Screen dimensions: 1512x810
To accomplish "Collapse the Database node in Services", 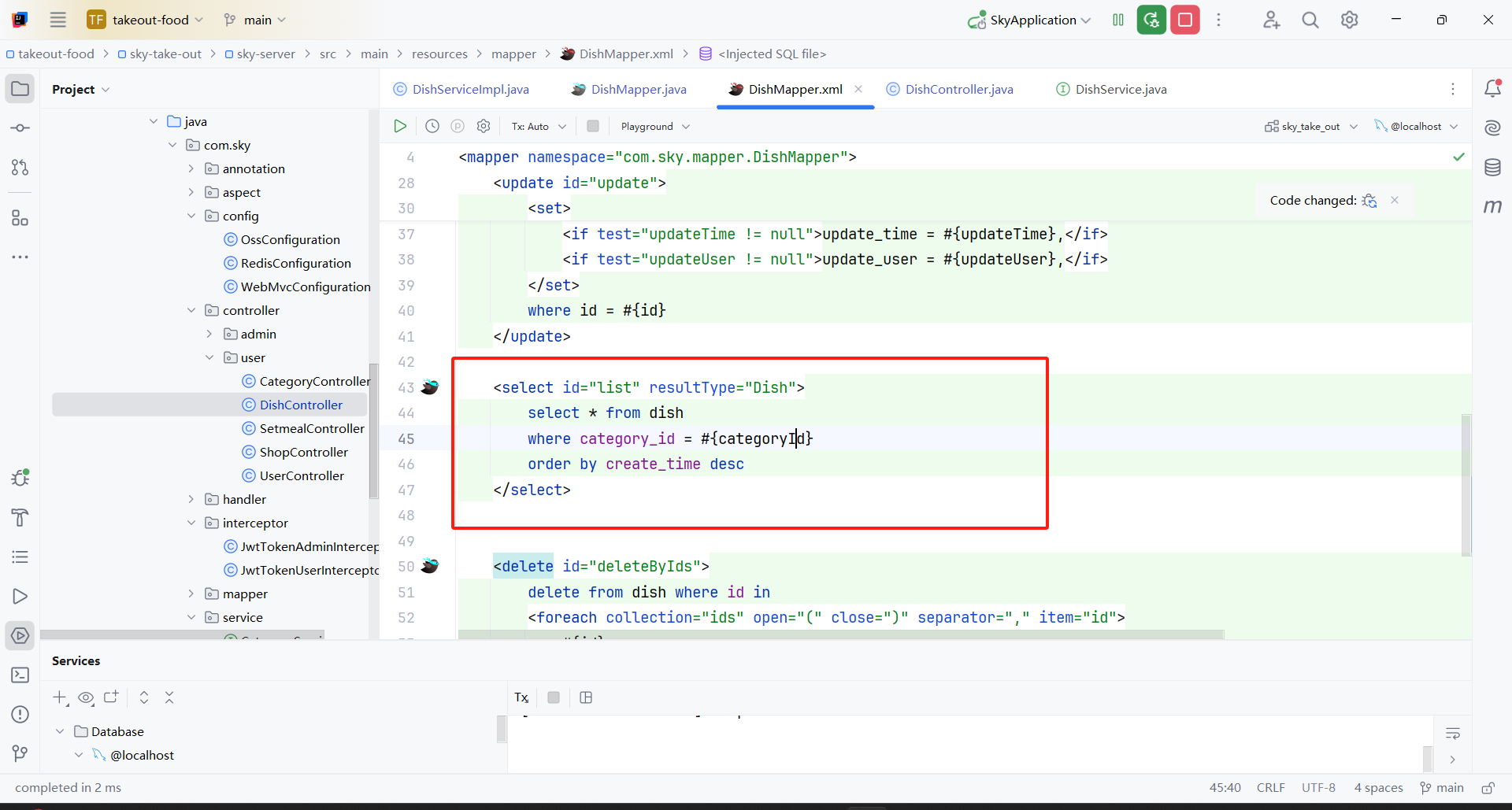I will [60, 731].
